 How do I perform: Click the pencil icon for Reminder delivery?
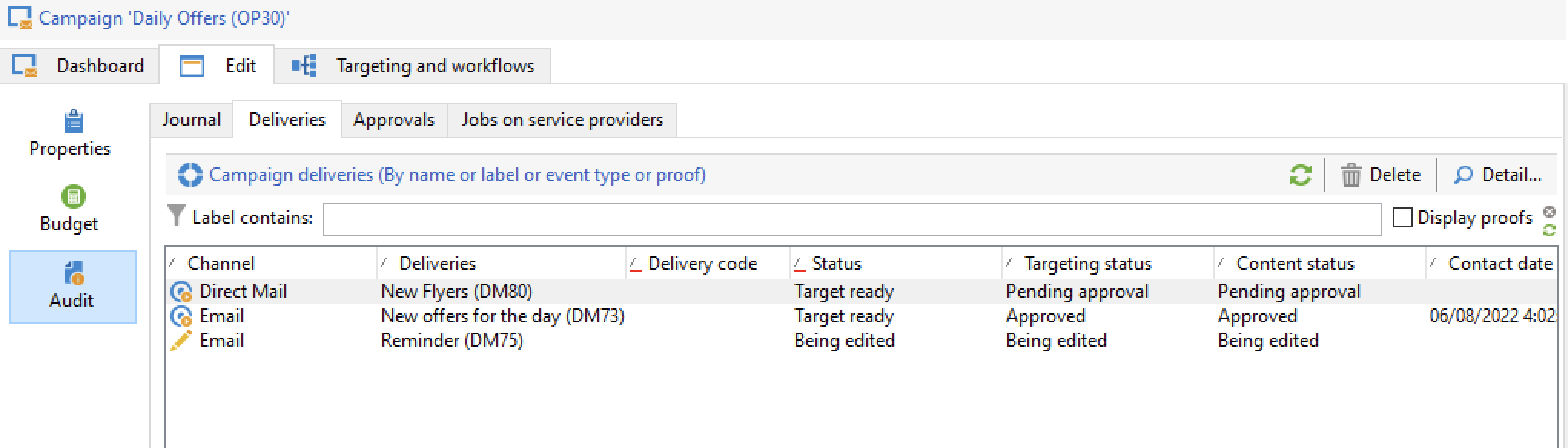(x=181, y=341)
